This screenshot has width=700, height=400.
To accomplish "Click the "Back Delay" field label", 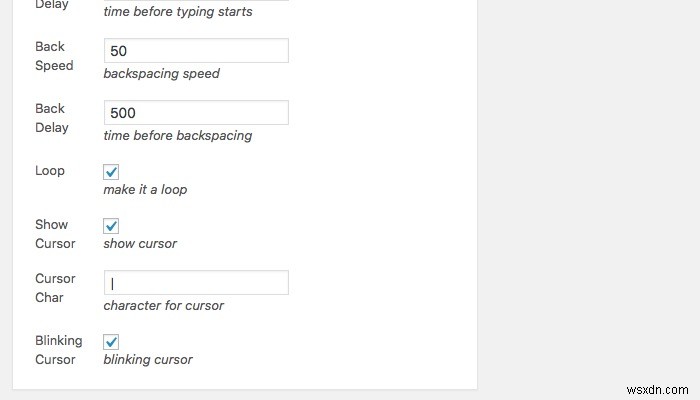I will click(x=52, y=118).
